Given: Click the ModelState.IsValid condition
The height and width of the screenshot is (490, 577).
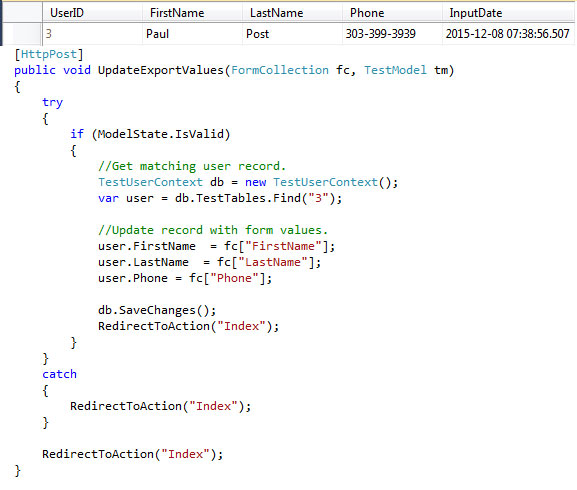Looking at the screenshot, I should (x=161, y=134).
